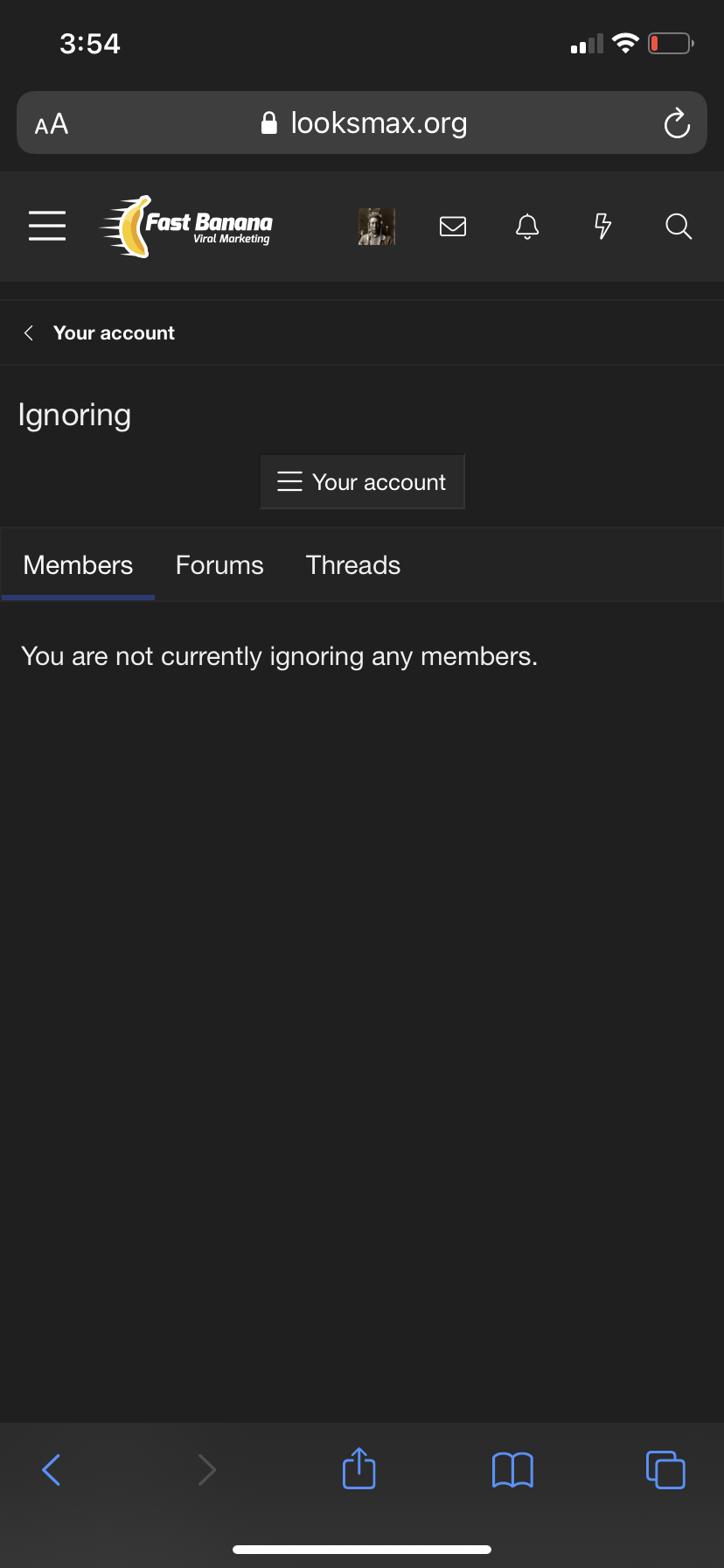Select the Members tab
Viewport: 724px width, 1568px height.
[x=78, y=565]
